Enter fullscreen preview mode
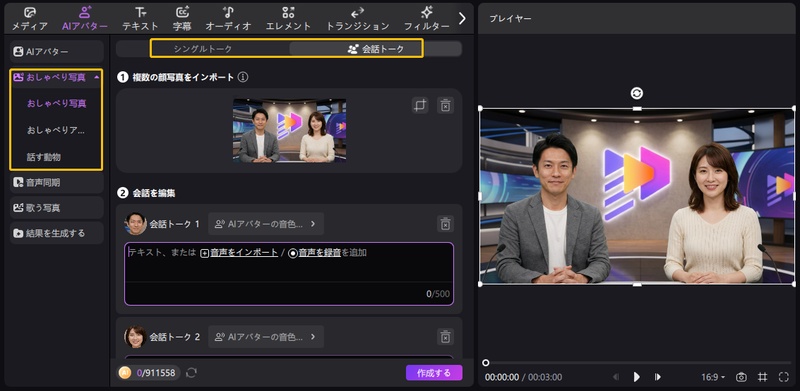 pos(784,377)
